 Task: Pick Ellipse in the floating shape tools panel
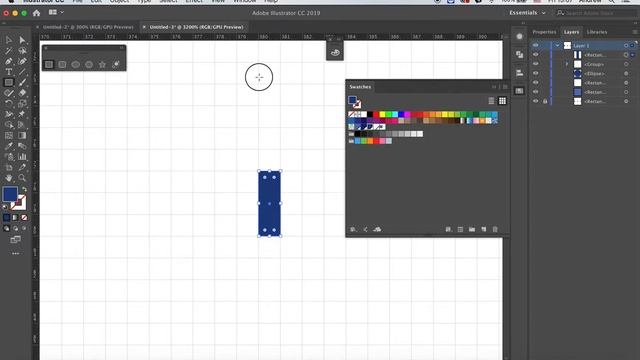pos(76,64)
